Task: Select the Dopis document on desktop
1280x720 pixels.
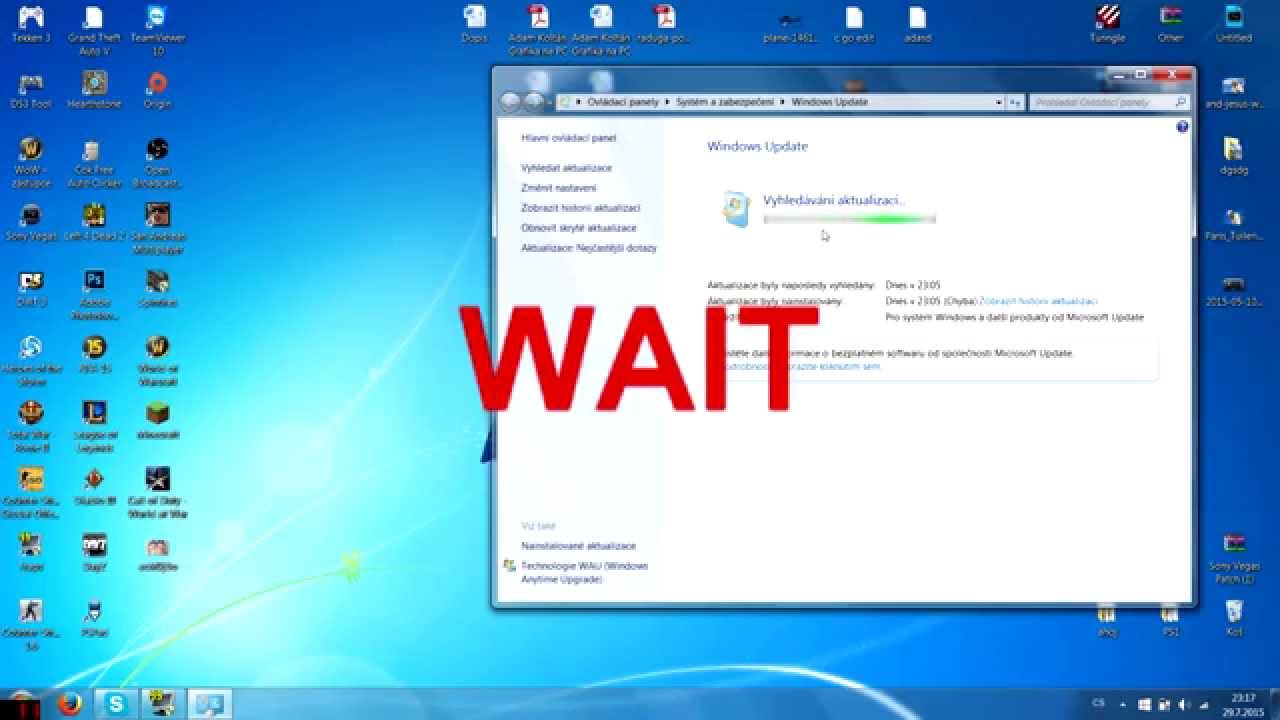Action: point(474,24)
